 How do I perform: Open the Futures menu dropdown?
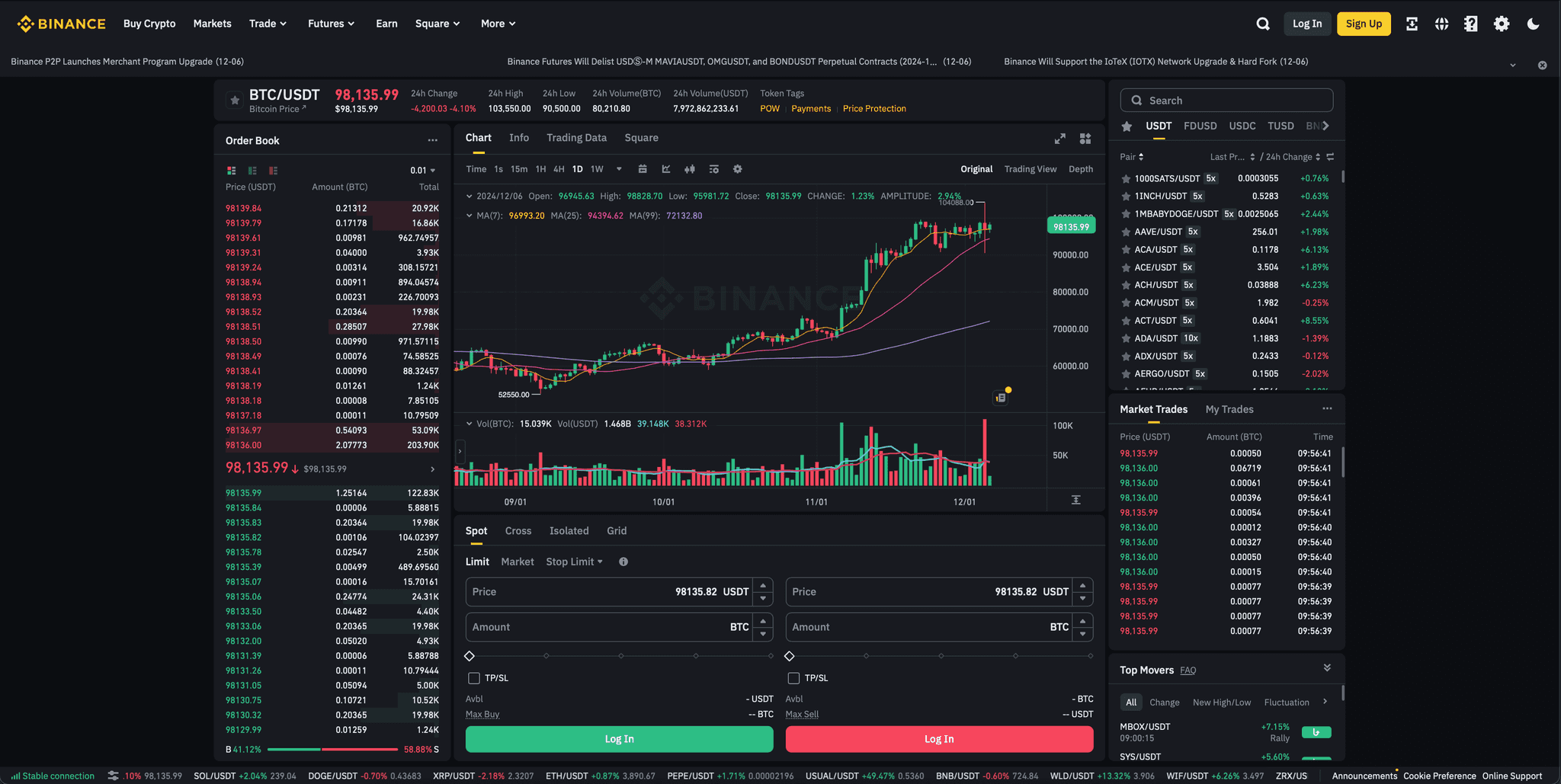click(x=331, y=24)
